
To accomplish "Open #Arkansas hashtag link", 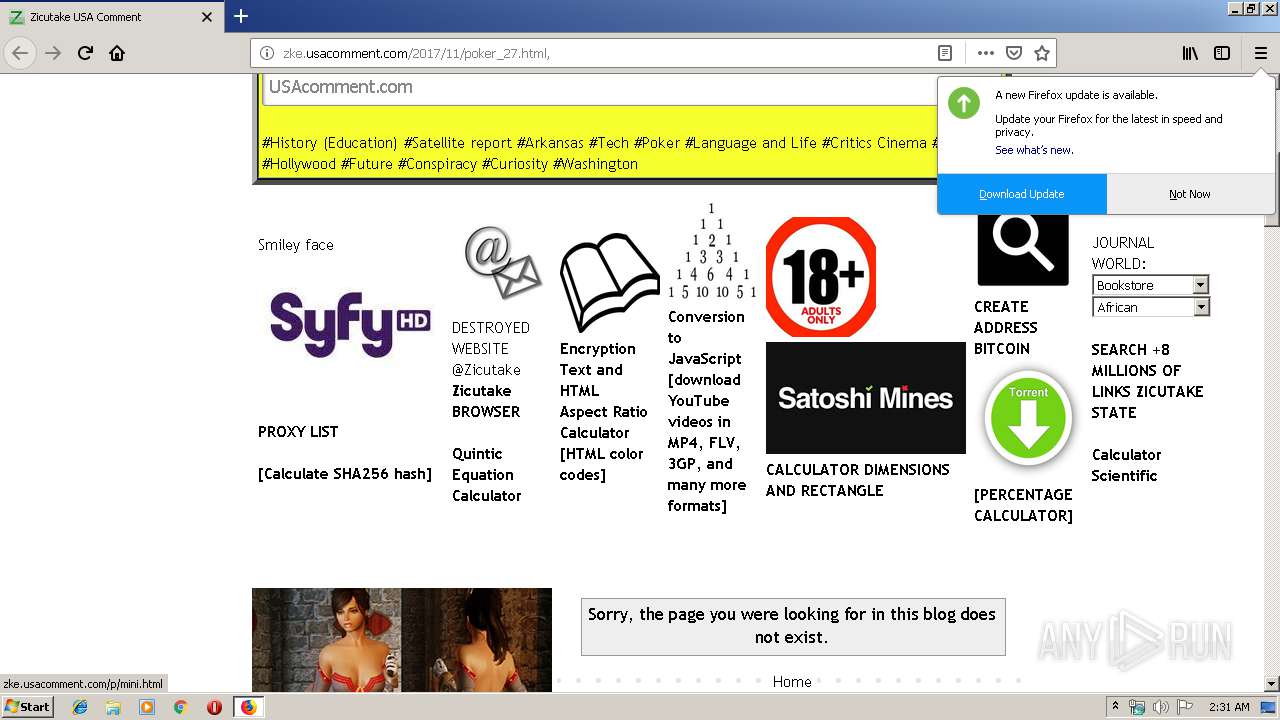I will 551,143.
